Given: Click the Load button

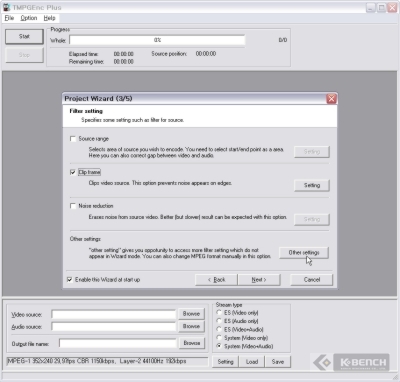Looking at the screenshot, I should [x=252, y=362].
